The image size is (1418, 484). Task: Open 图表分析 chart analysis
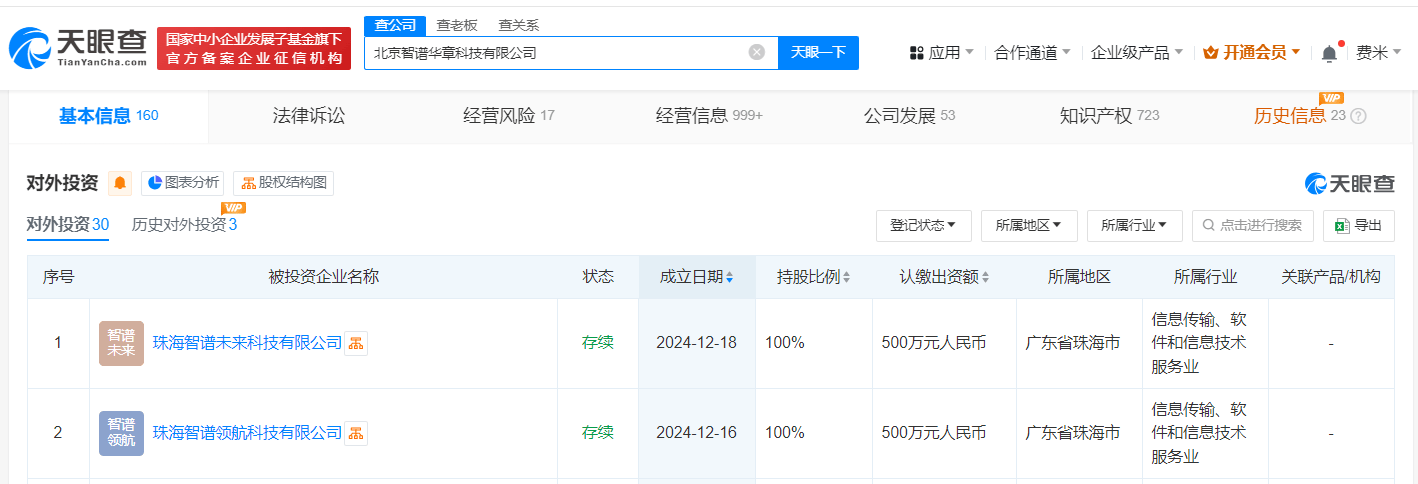tap(182, 183)
